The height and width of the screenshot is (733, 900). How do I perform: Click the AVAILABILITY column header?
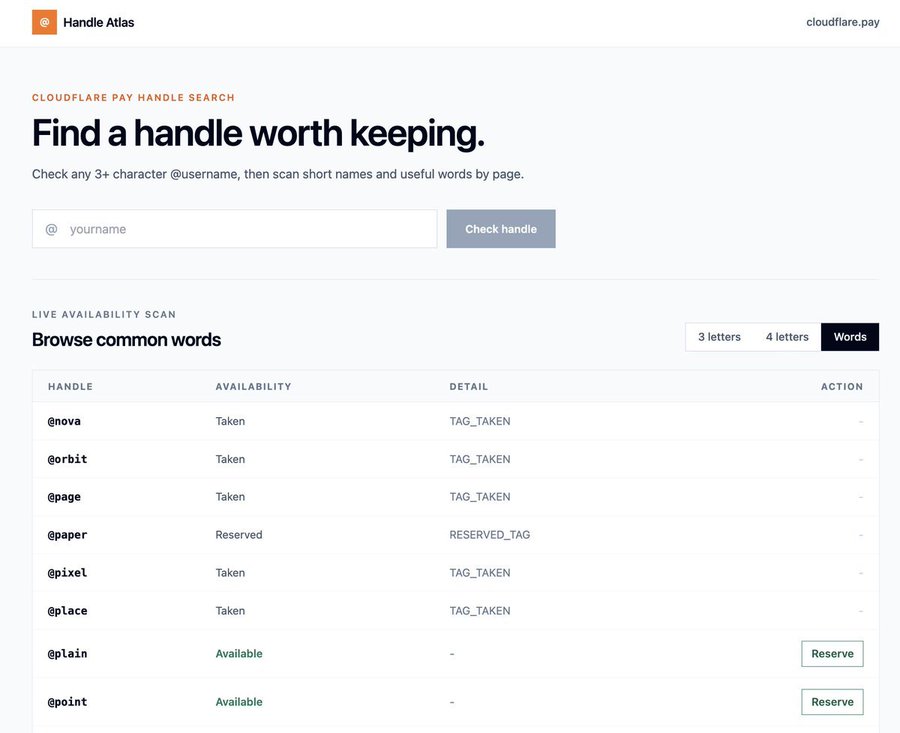tap(253, 387)
